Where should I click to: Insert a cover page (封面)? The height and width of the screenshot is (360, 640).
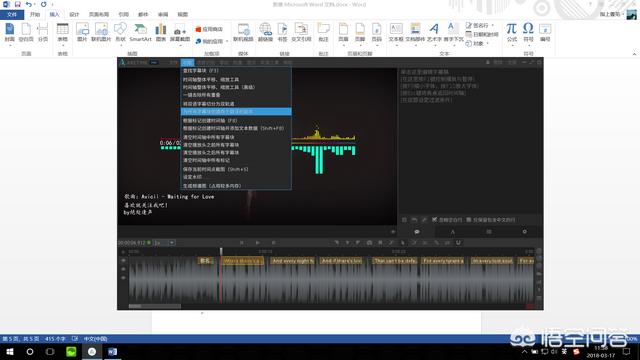(9, 32)
